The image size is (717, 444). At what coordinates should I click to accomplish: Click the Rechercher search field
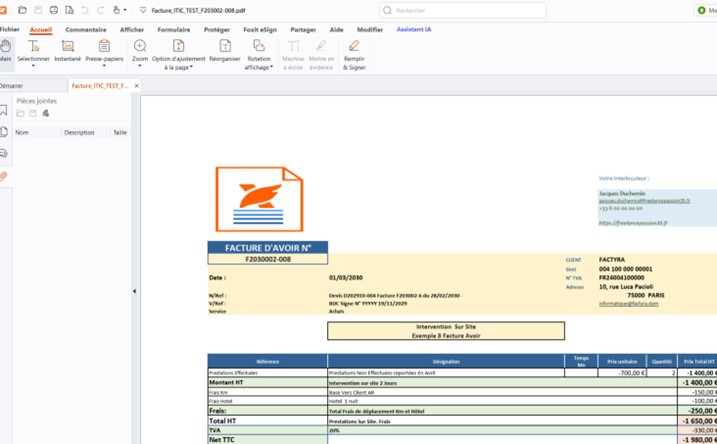[462, 10]
